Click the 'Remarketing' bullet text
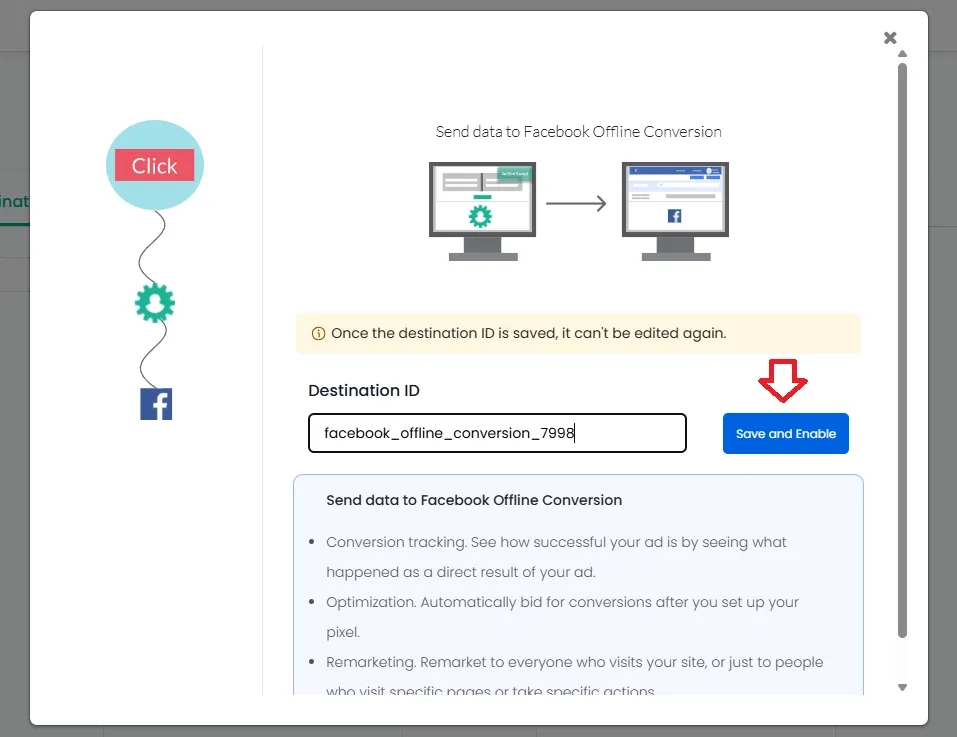This screenshot has width=957, height=737. click(x=574, y=677)
